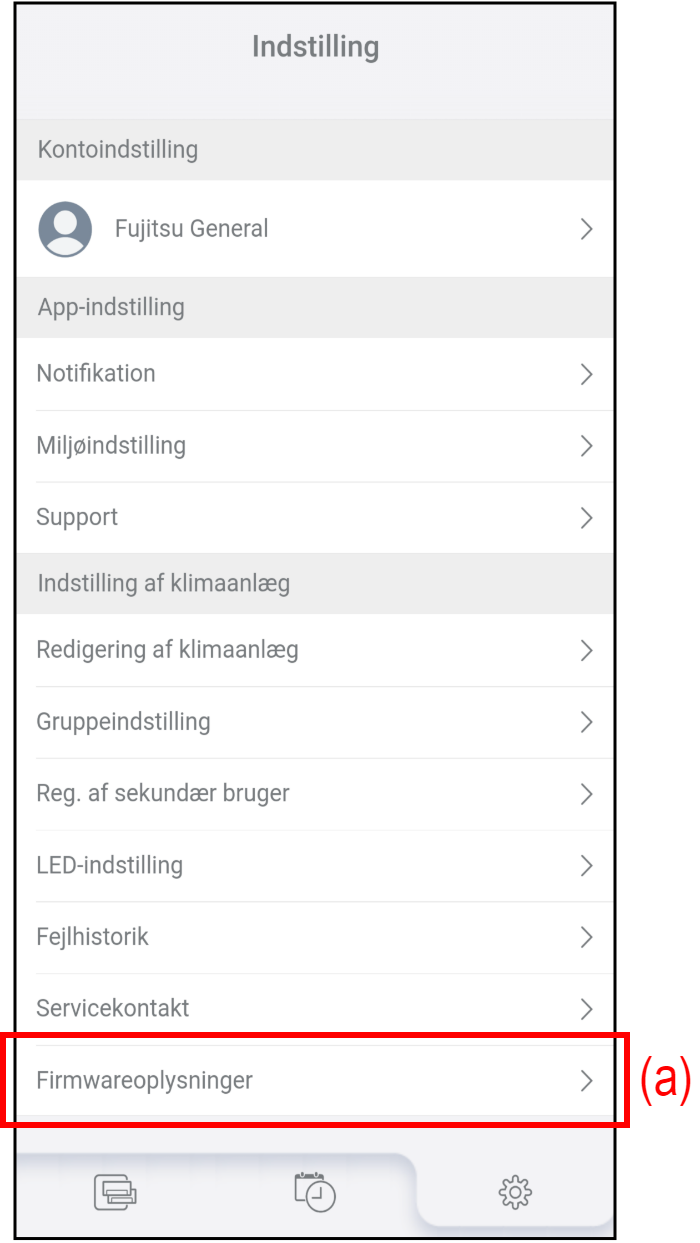Select the settings gear tab icon
Image resolution: width=700 pixels, height=1243 pixels.
pos(515,1191)
